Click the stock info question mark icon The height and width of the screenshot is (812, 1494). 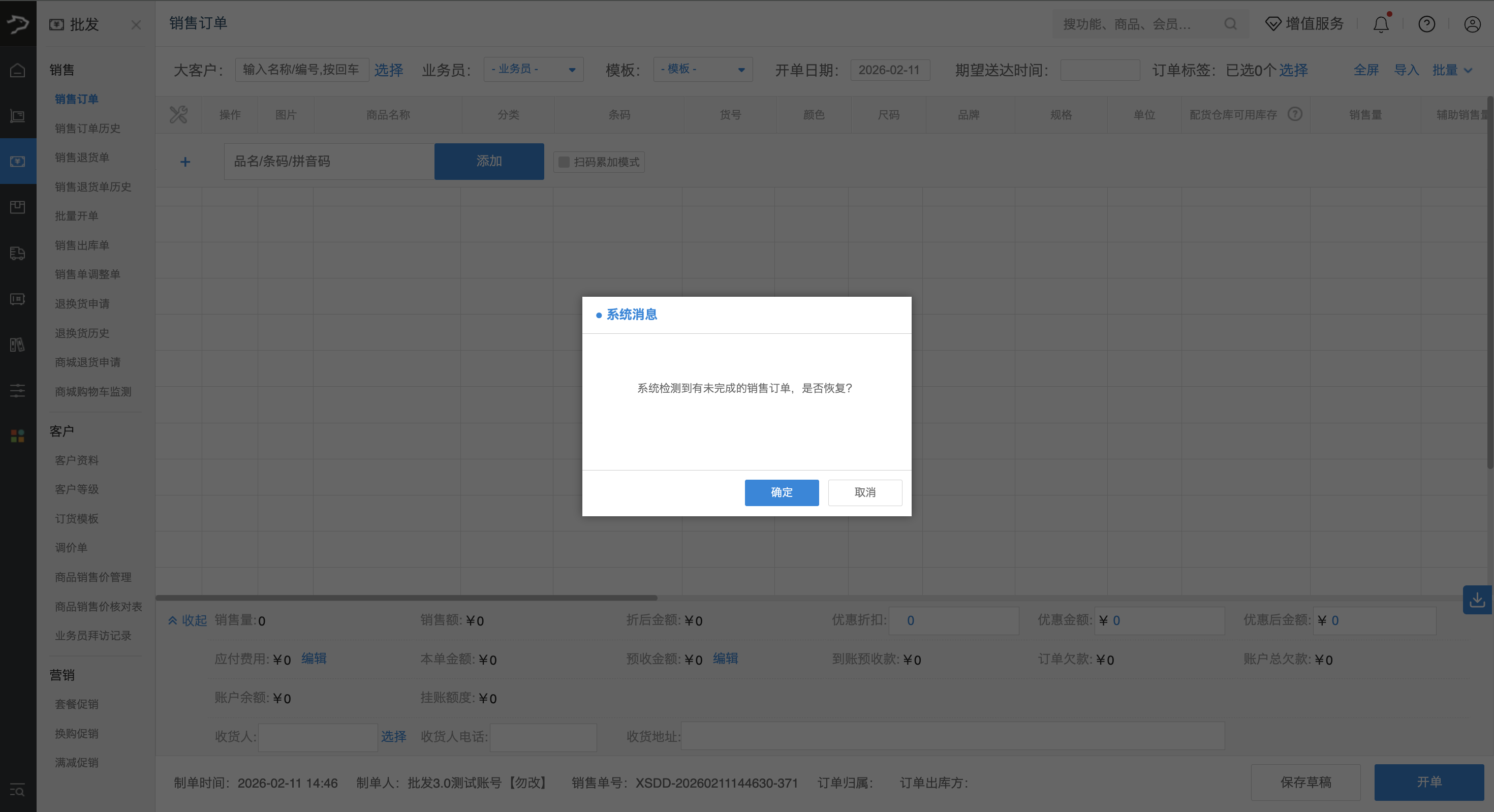pos(1295,114)
